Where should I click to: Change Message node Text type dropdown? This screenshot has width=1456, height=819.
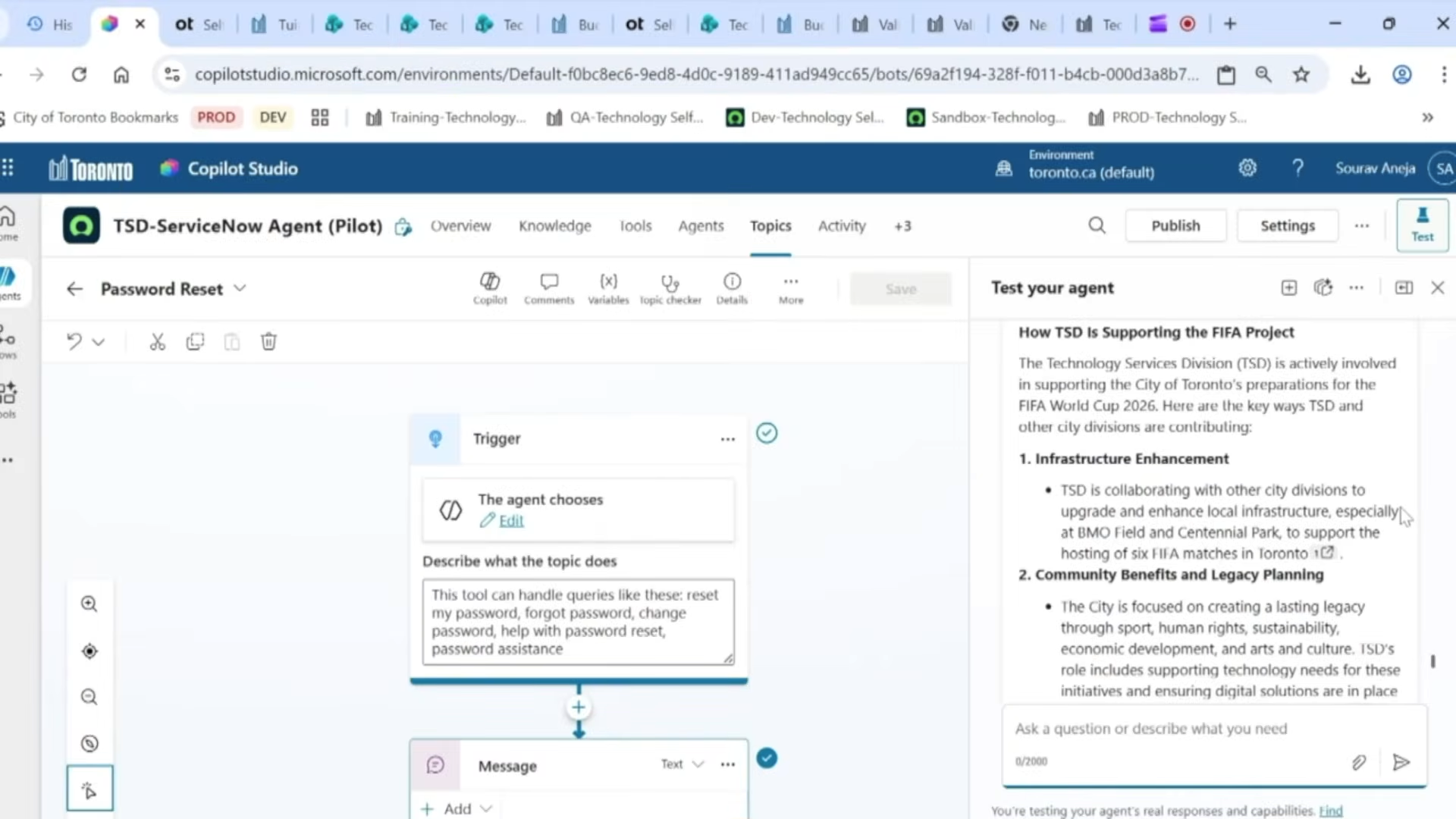[x=682, y=764]
